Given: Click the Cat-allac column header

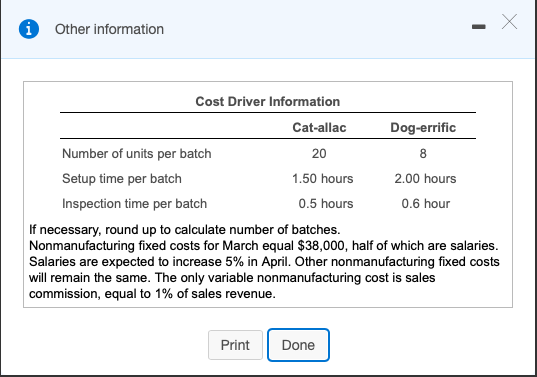Looking at the screenshot, I should click(x=319, y=127).
